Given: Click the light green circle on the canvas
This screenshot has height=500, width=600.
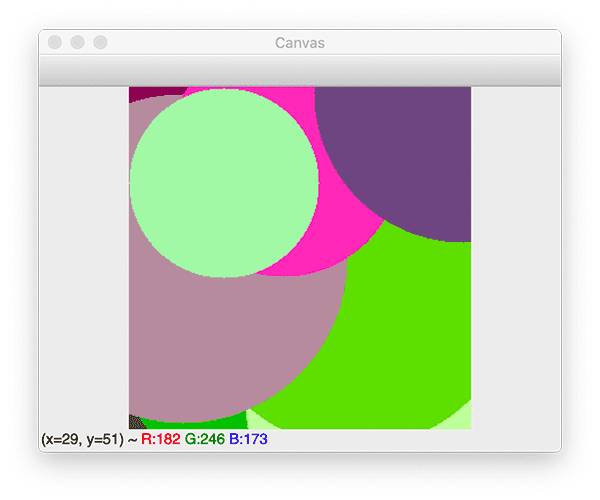Looking at the screenshot, I should [x=224, y=183].
